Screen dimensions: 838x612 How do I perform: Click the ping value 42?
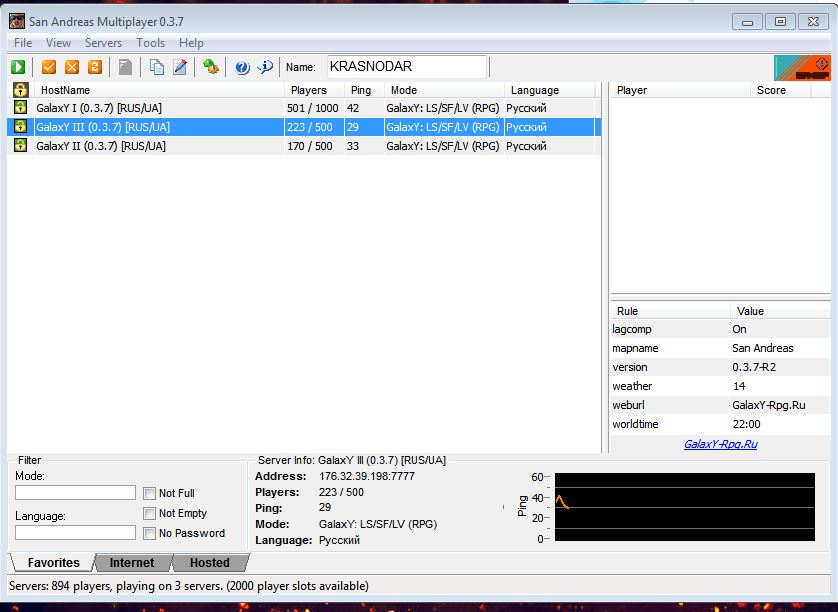pos(353,108)
